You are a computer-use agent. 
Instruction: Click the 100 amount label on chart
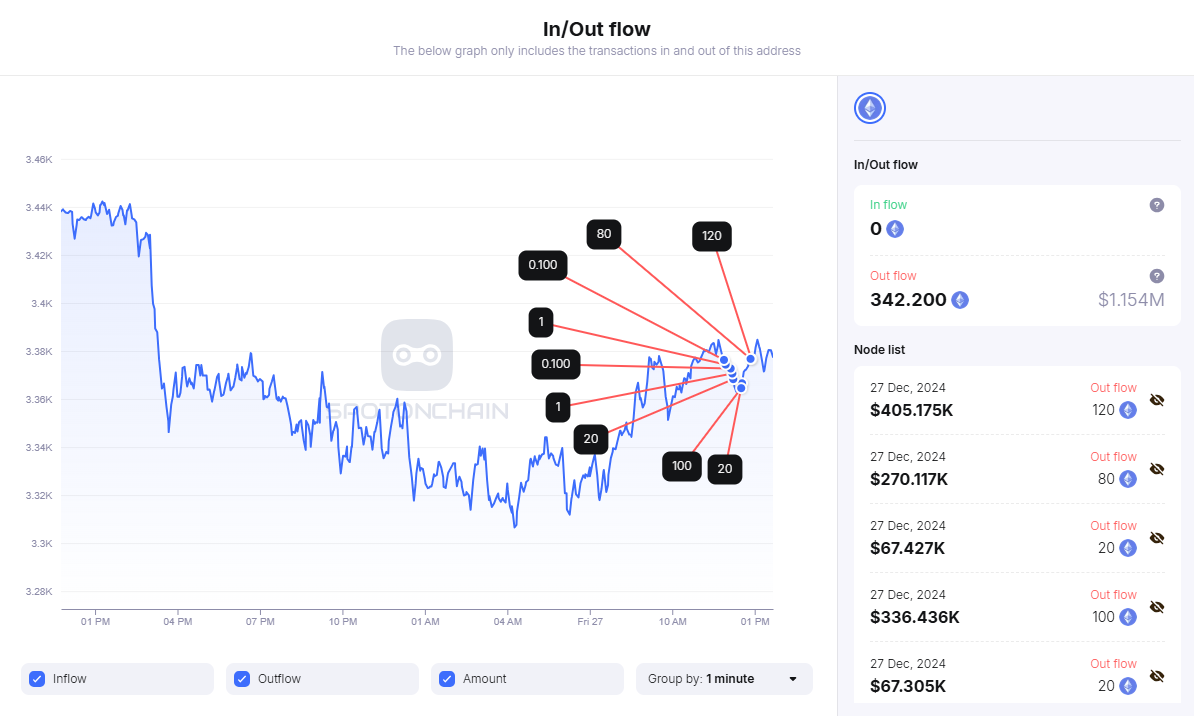(682, 466)
